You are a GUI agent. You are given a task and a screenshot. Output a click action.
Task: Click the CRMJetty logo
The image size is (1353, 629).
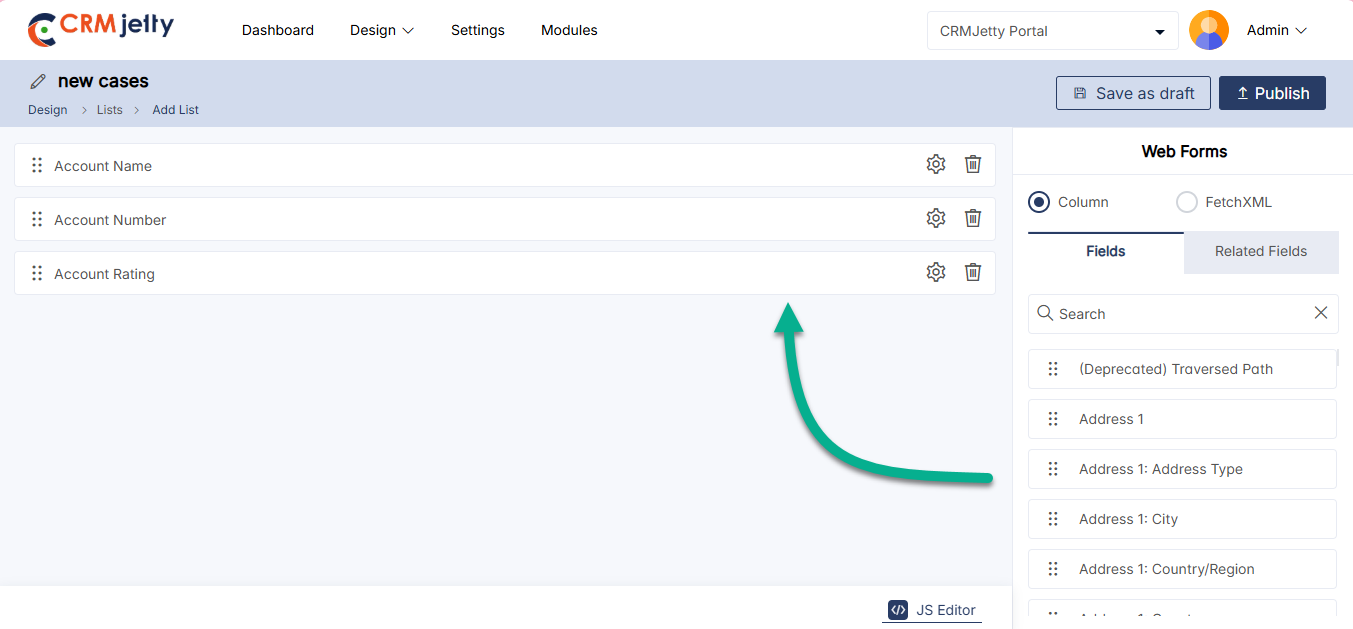100,29
